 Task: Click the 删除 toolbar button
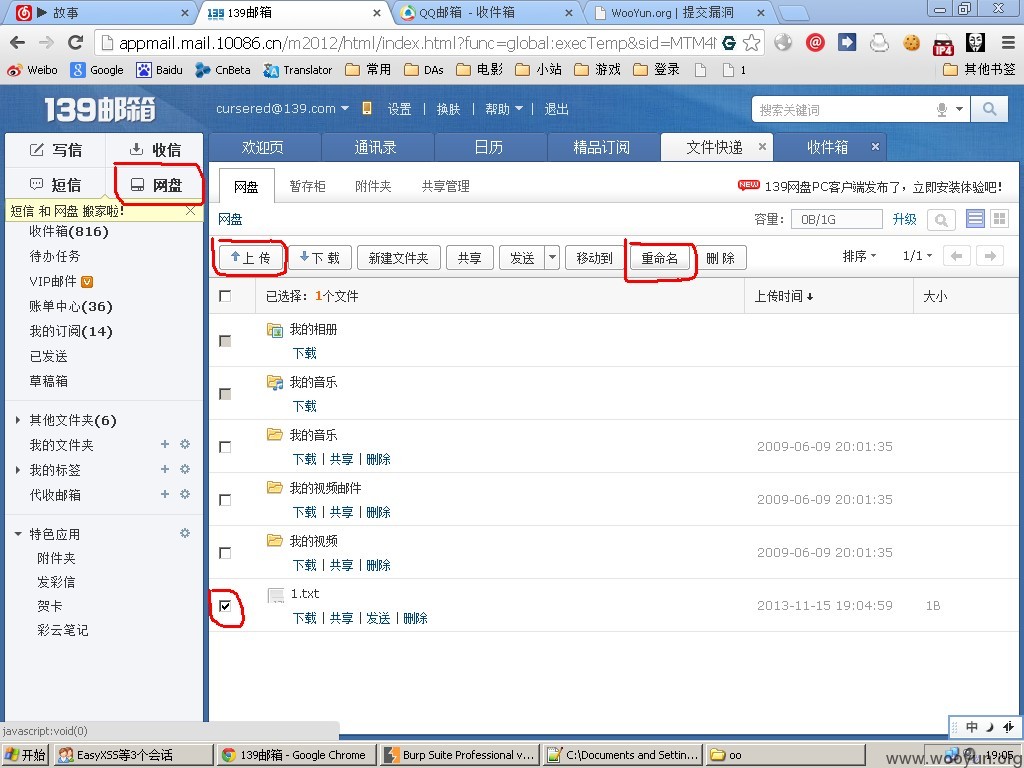720,258
